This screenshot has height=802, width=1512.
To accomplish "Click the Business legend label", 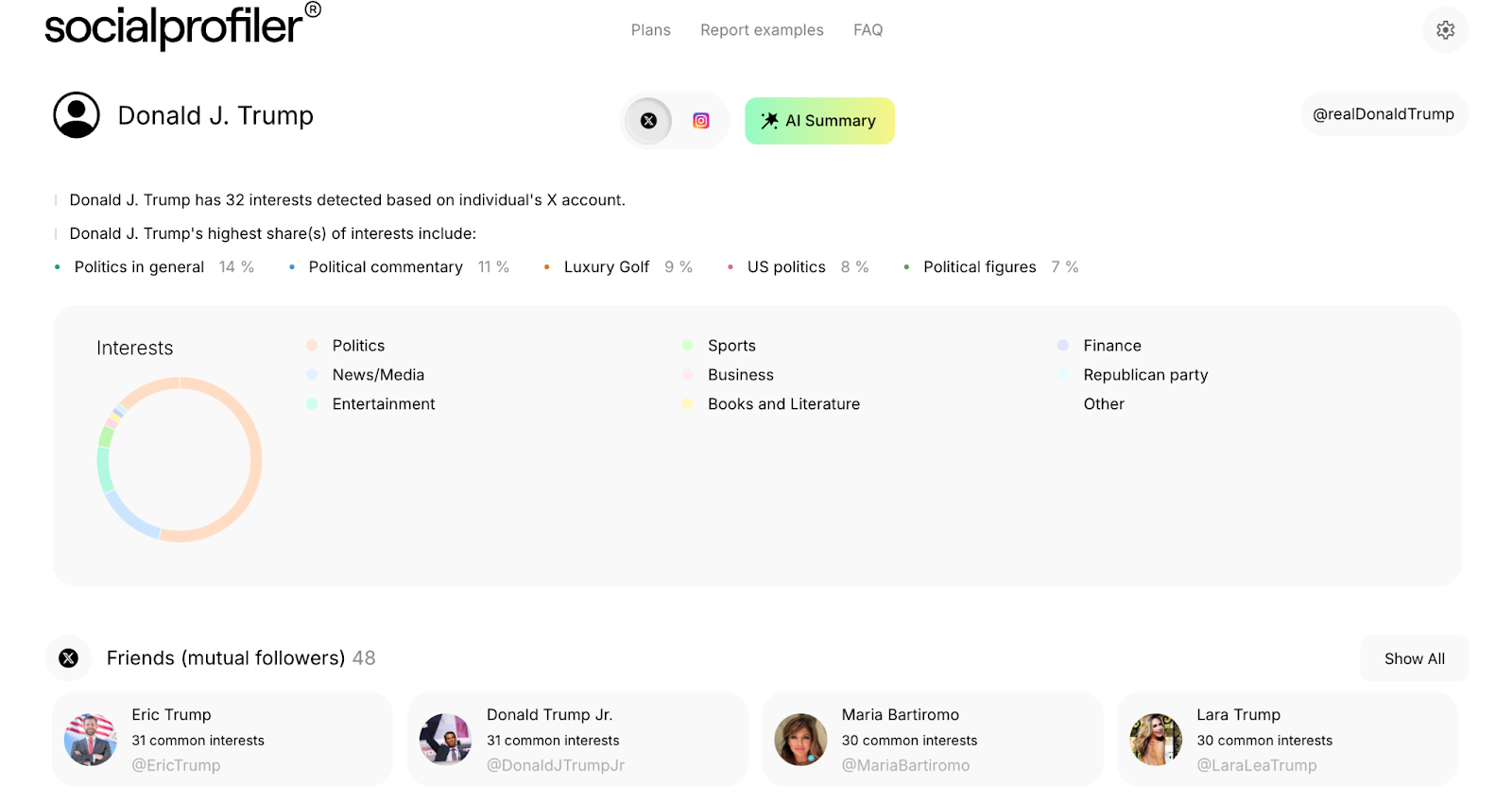I will pyautogui.click(x=741, y=375).
